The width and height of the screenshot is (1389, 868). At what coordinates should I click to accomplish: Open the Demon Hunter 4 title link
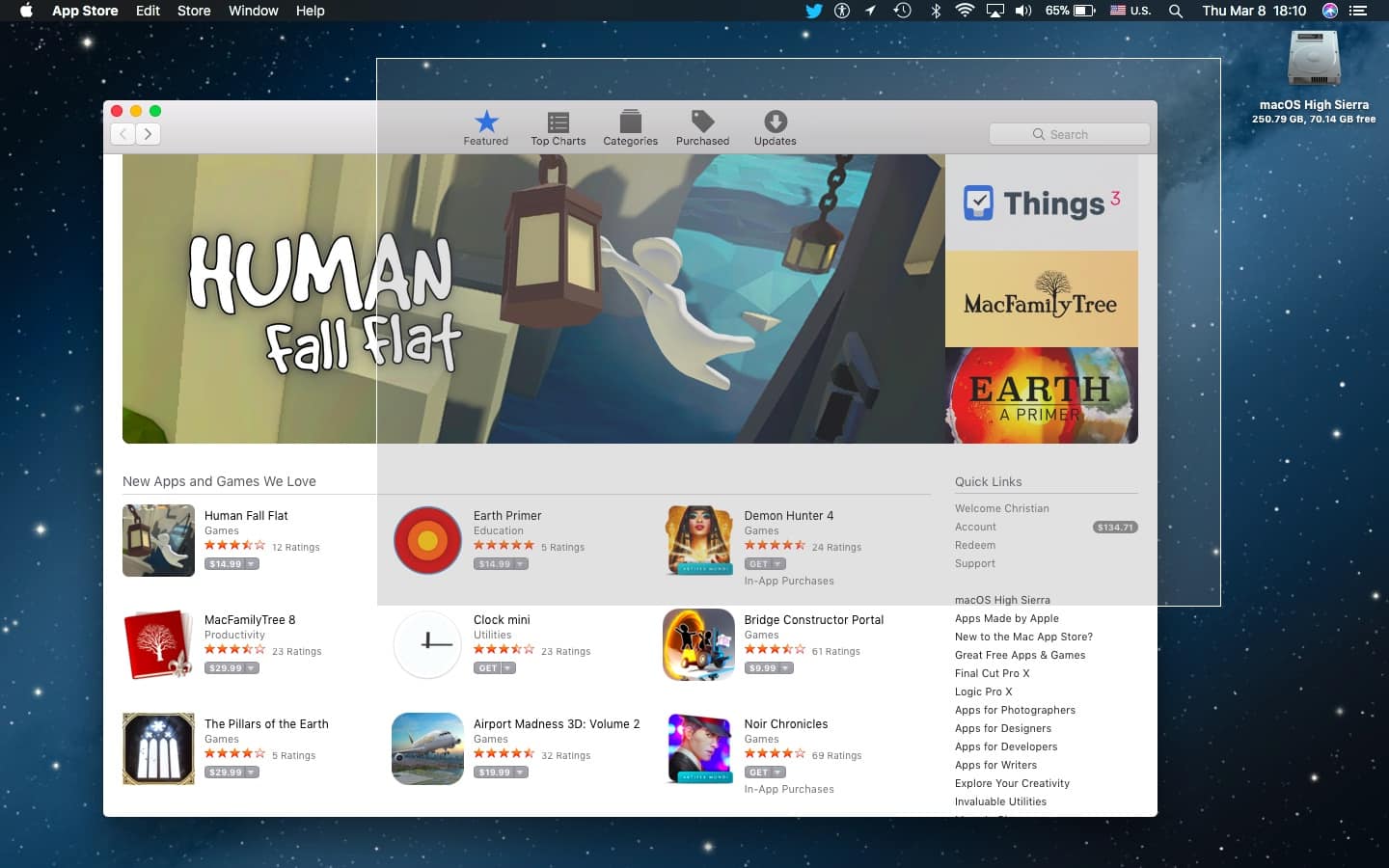(789, 516)
